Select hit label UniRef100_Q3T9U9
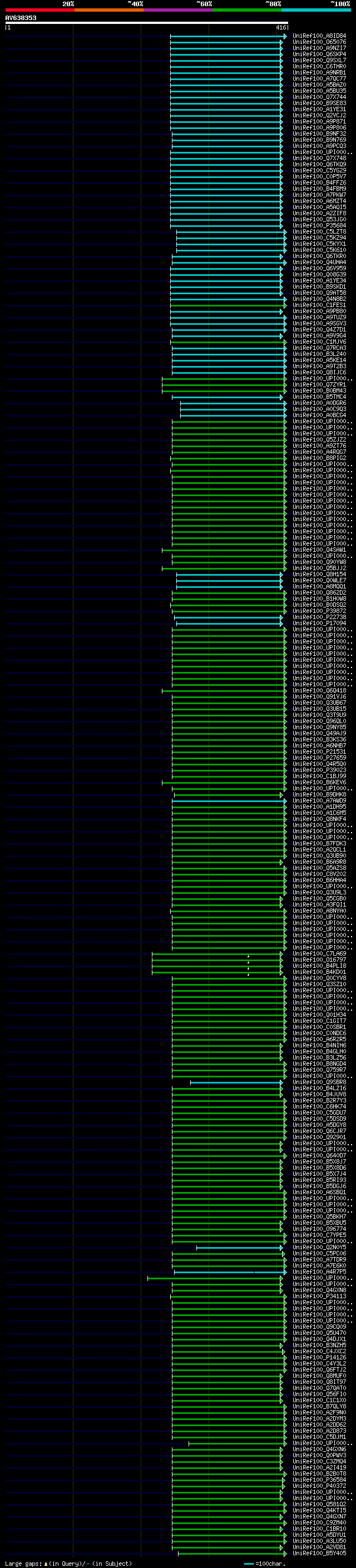The image size is (356, 1568). (x=319, y=715)
